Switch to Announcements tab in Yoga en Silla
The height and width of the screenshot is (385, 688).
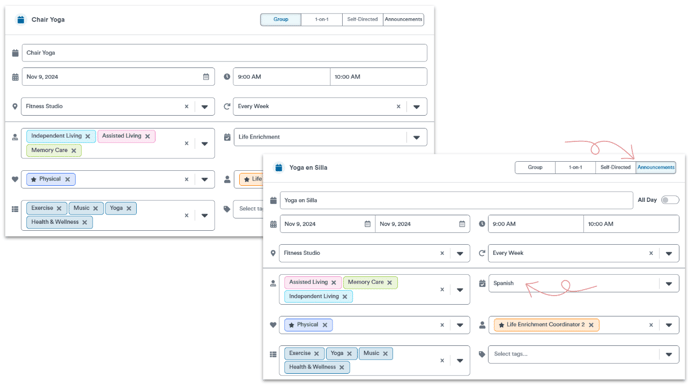[656, 167]
